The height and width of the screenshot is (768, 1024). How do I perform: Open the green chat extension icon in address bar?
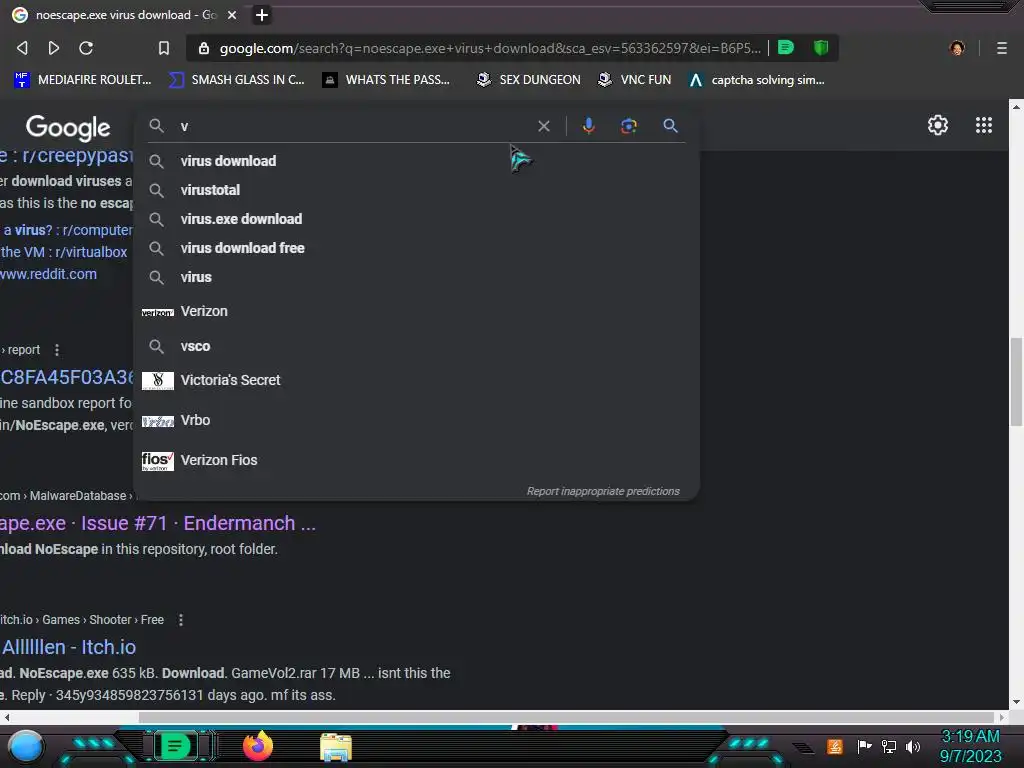click(x=786, y=48)
